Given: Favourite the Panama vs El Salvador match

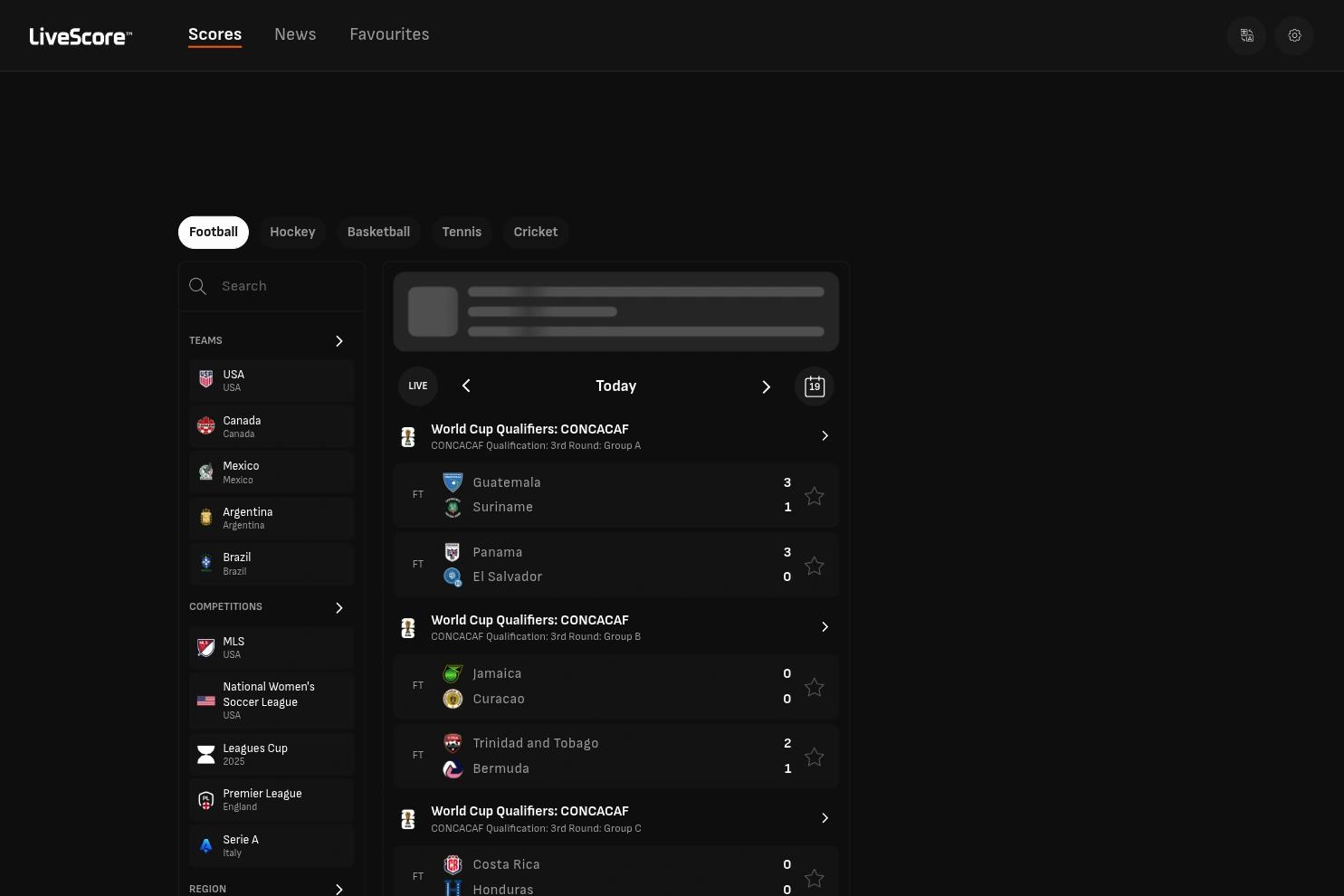Looking at the screenshot, I should tap(815, 566).
